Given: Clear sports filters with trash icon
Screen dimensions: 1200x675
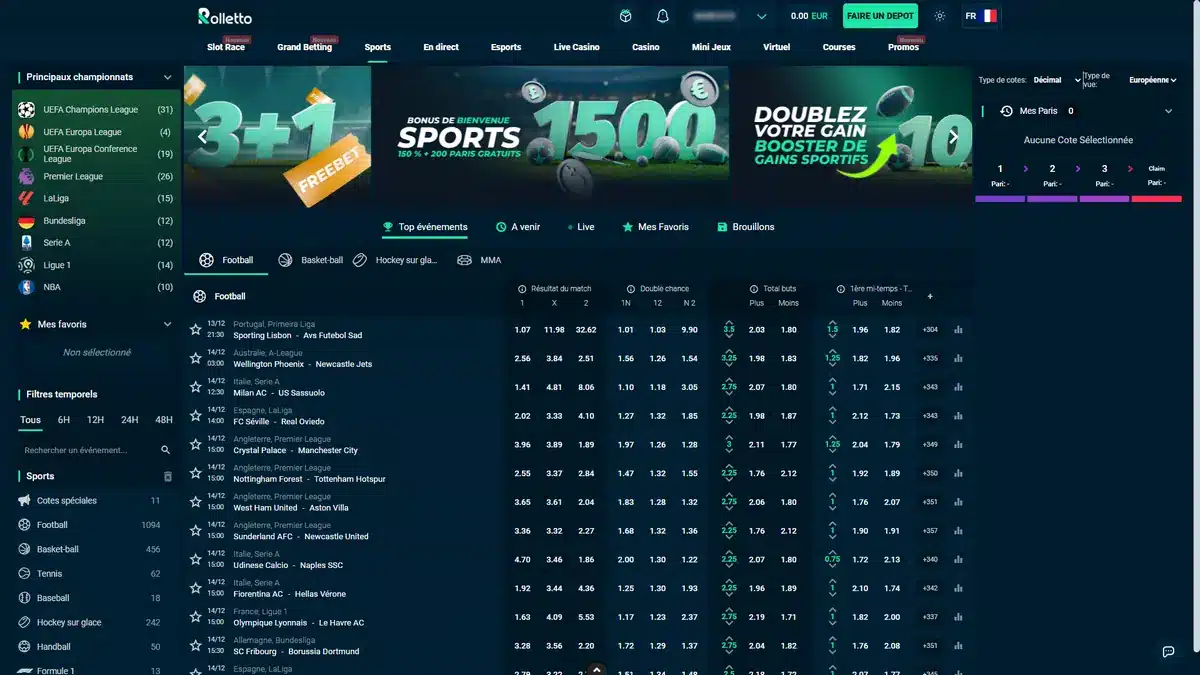Looking at the screenshot, I should coord(168,477).
